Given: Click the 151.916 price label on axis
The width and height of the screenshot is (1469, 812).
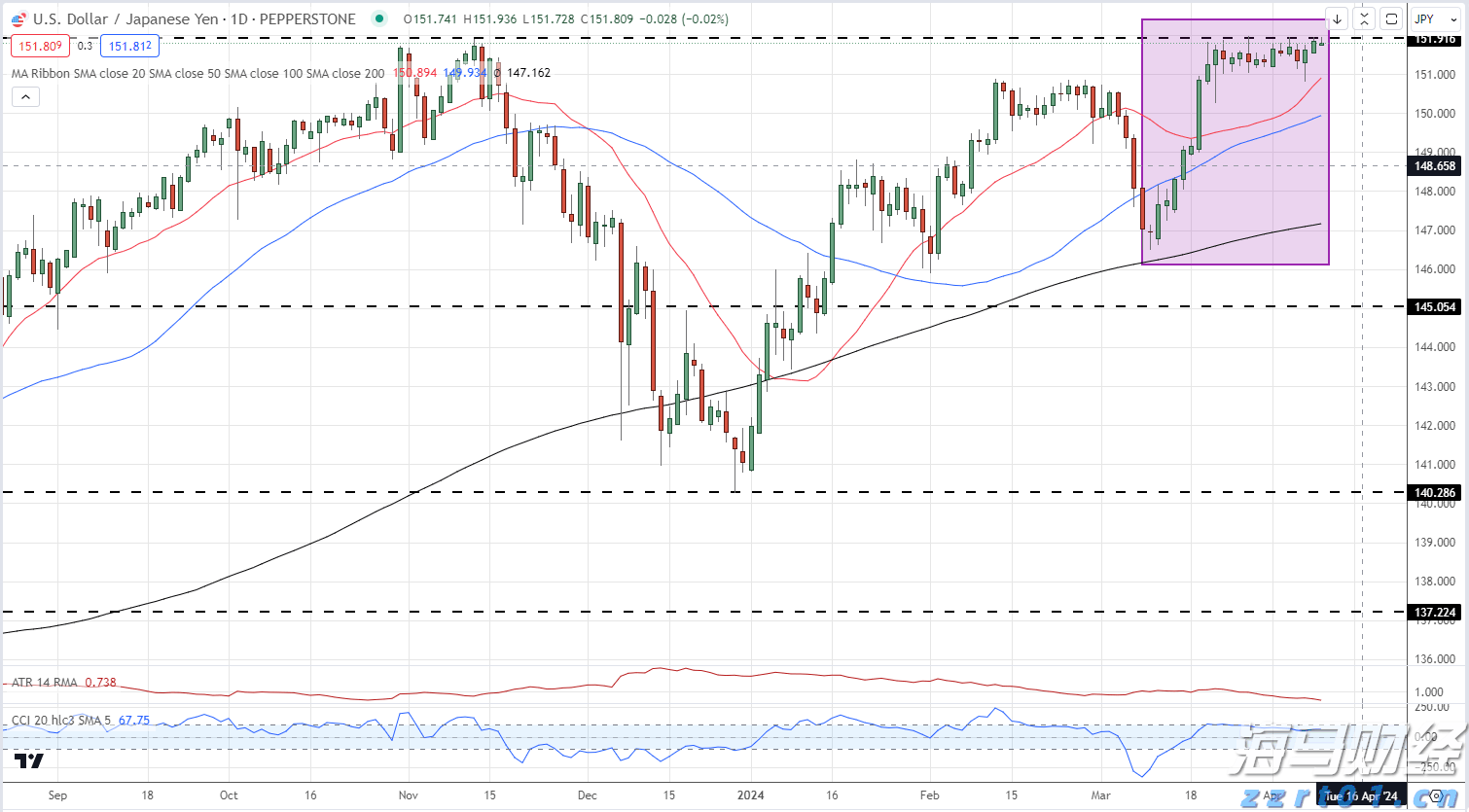Looking at the screenshot, I should point(1435,39).
